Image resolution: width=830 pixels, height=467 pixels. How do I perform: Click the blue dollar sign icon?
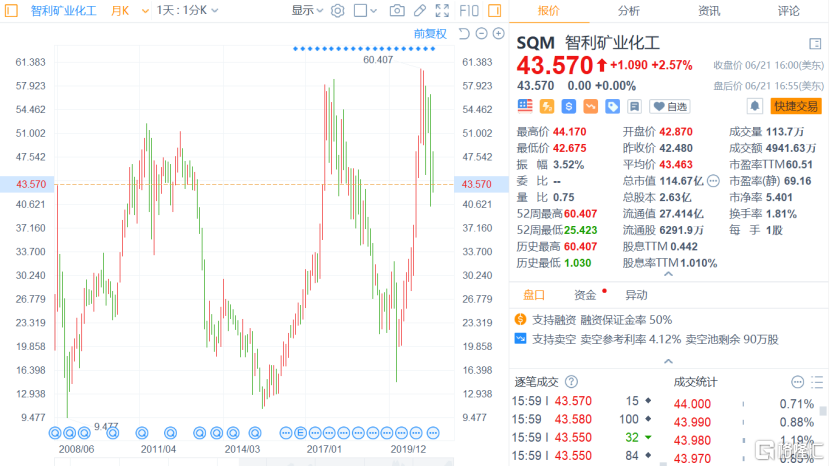[569, 106]
